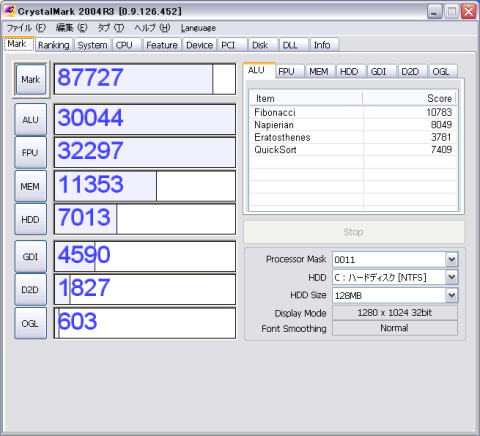Image resolution: width=480 pixels, height=436 pixels.
Task: Run the OGL benchmark button
Action: (30, 323)
